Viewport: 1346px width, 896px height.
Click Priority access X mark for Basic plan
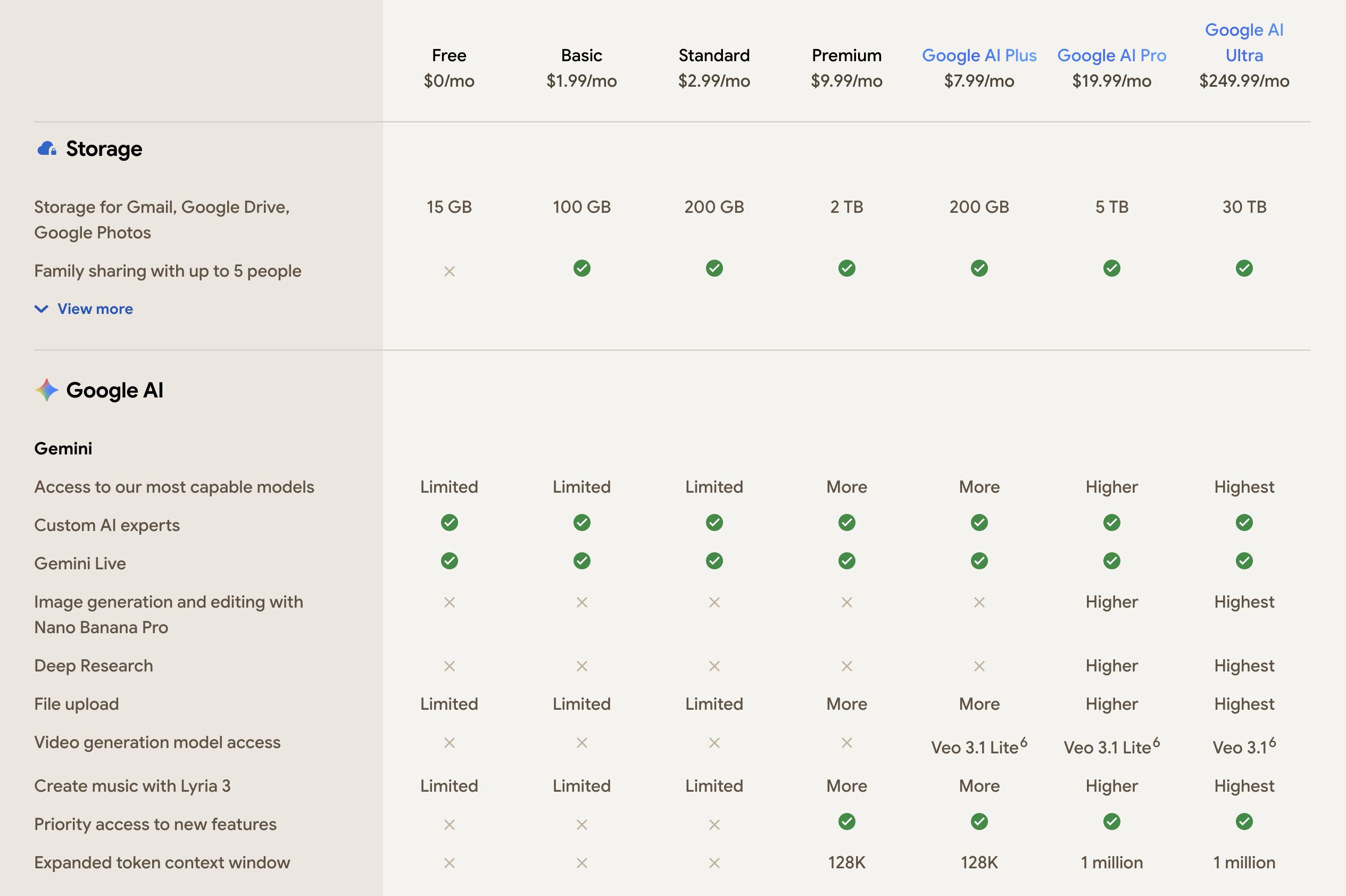[x=581, y=825]
